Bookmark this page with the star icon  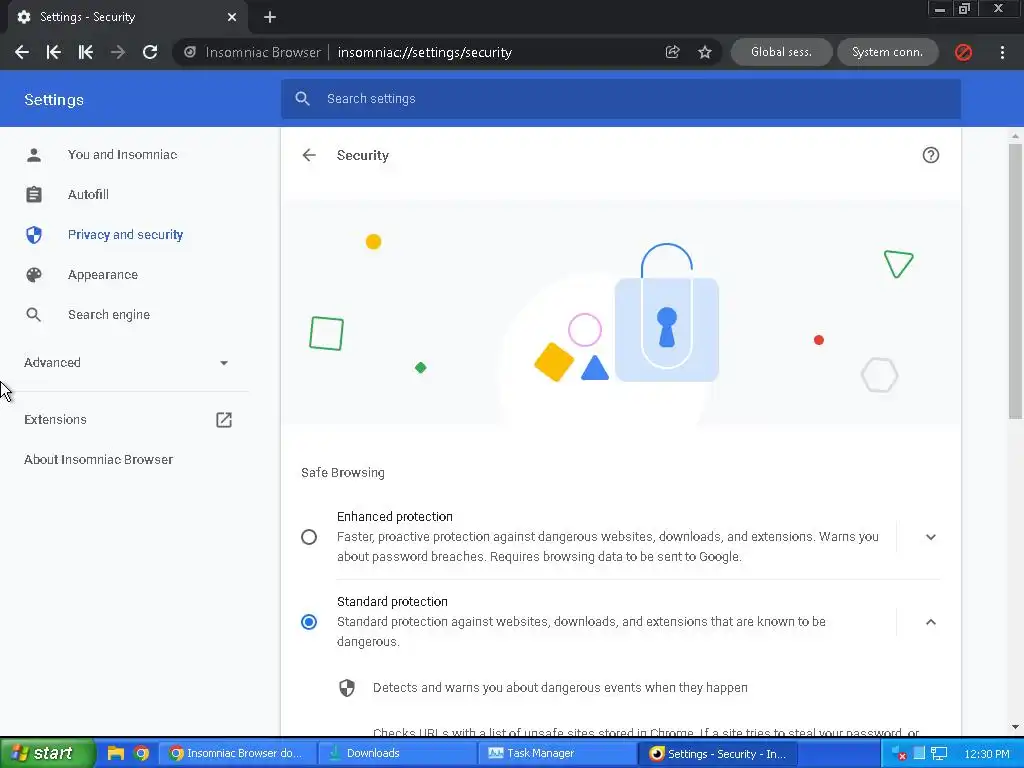[x=705, y=52]
